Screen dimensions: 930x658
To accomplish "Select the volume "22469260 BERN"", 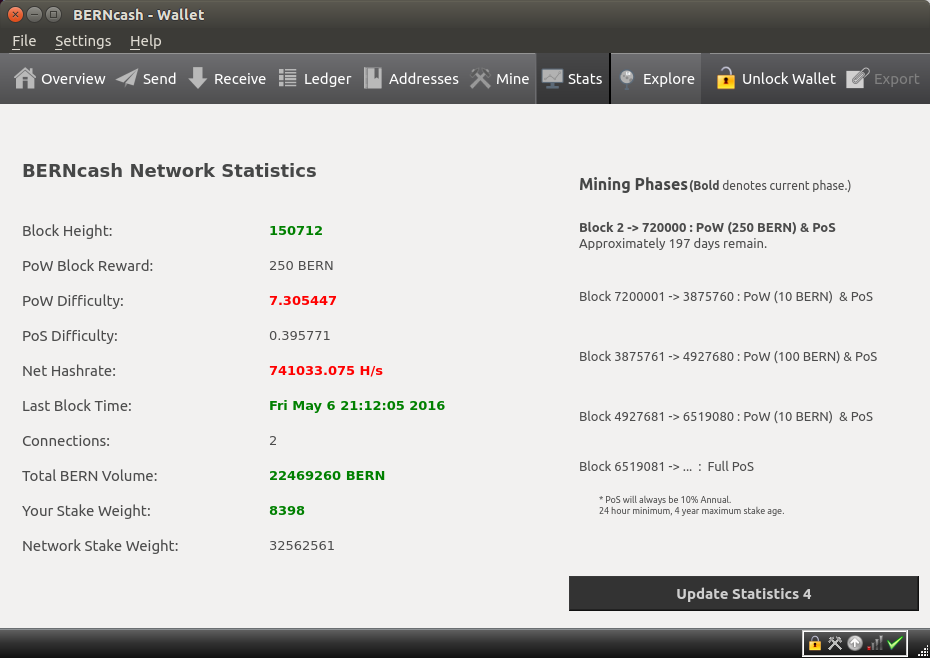I will [327, 475].
